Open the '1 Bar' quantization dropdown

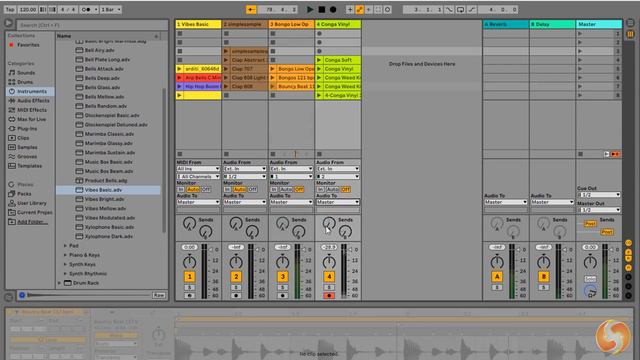tap(111, 9)
